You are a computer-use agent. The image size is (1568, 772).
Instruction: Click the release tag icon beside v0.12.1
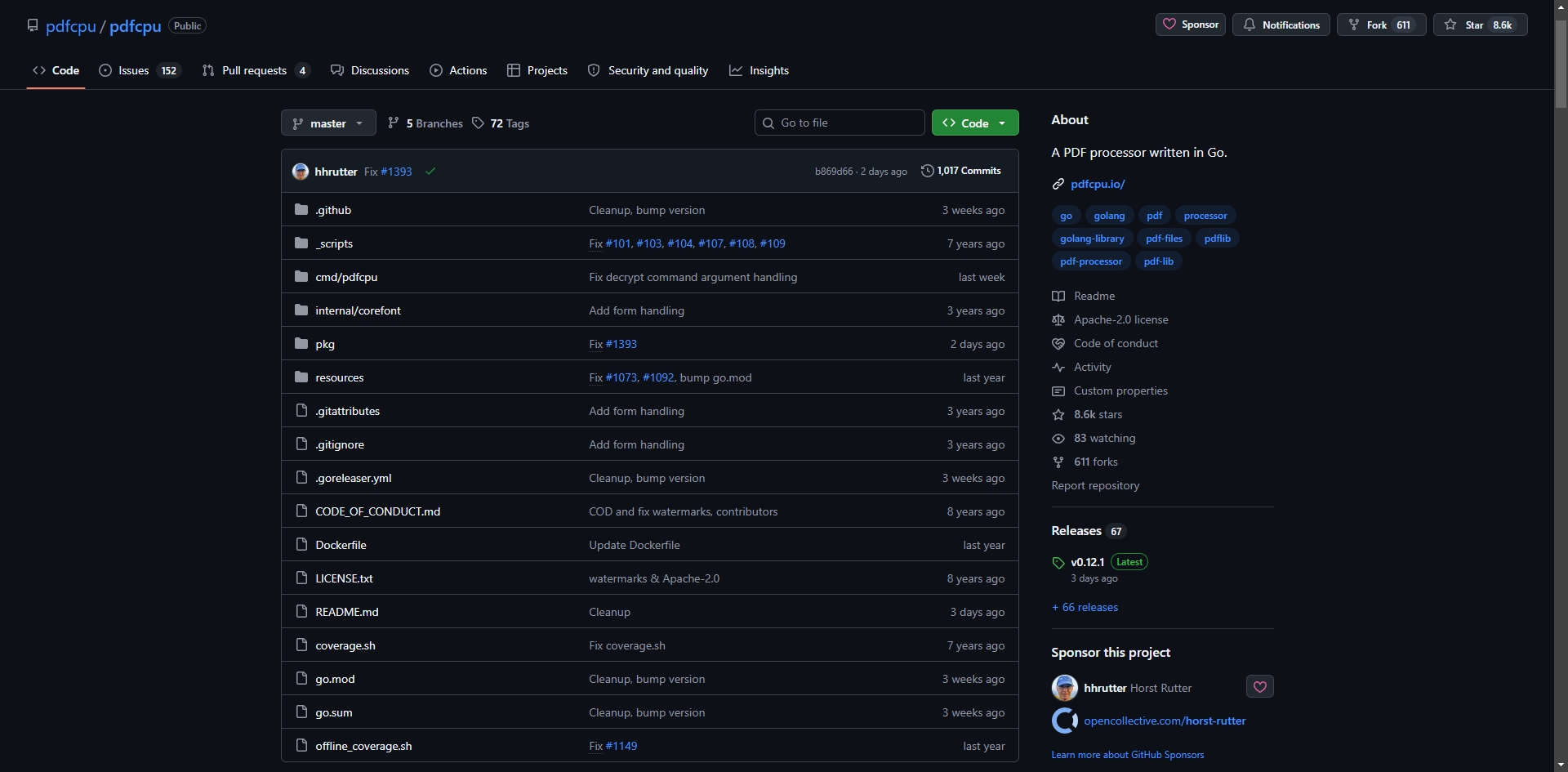point(1058,562)
